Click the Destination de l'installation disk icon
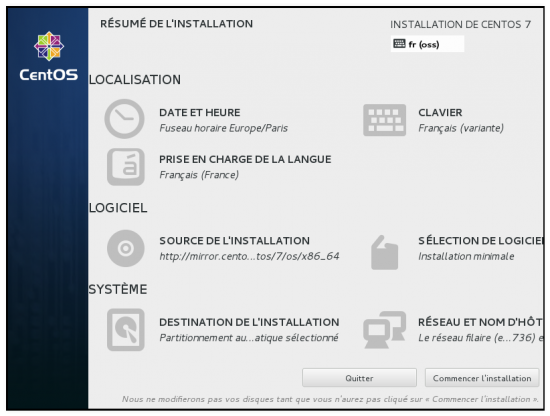This screenshot has height=416, width=550. point(126,330)
